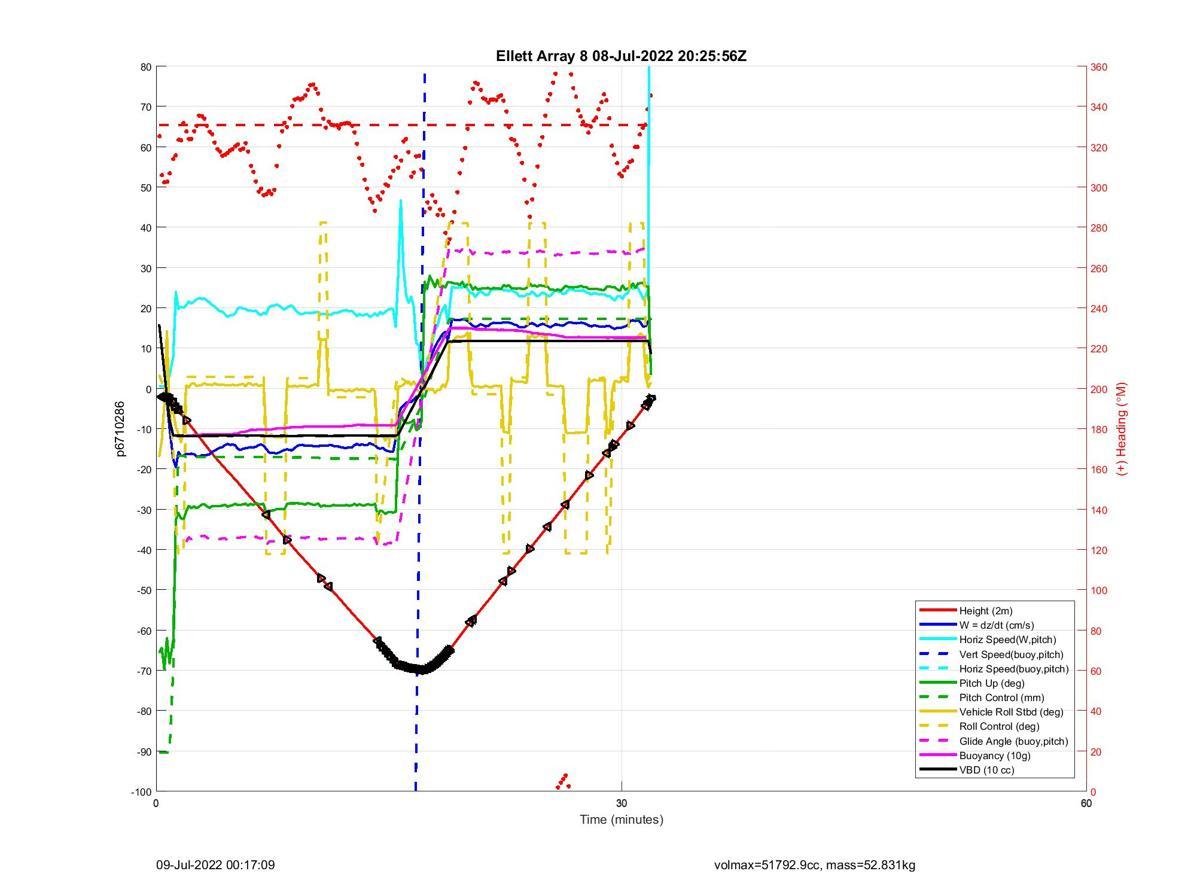This screenshot has height=889, width=1200.
Task: Click left axis tick label "-100"
Action: (142, 792)
